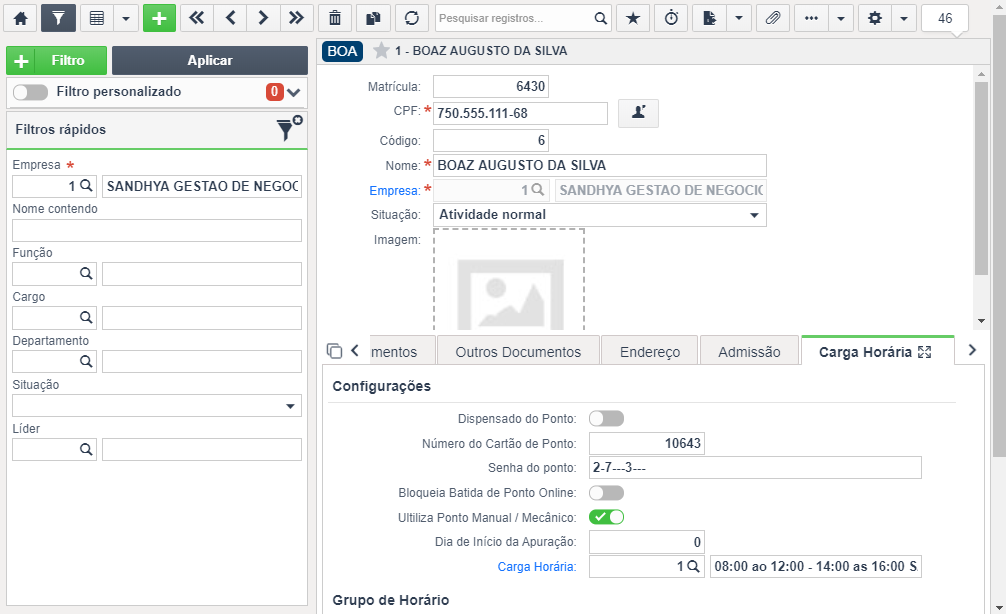Open the Função lookup search icon
The image size is (1006, 614).
tap(86, 273)
